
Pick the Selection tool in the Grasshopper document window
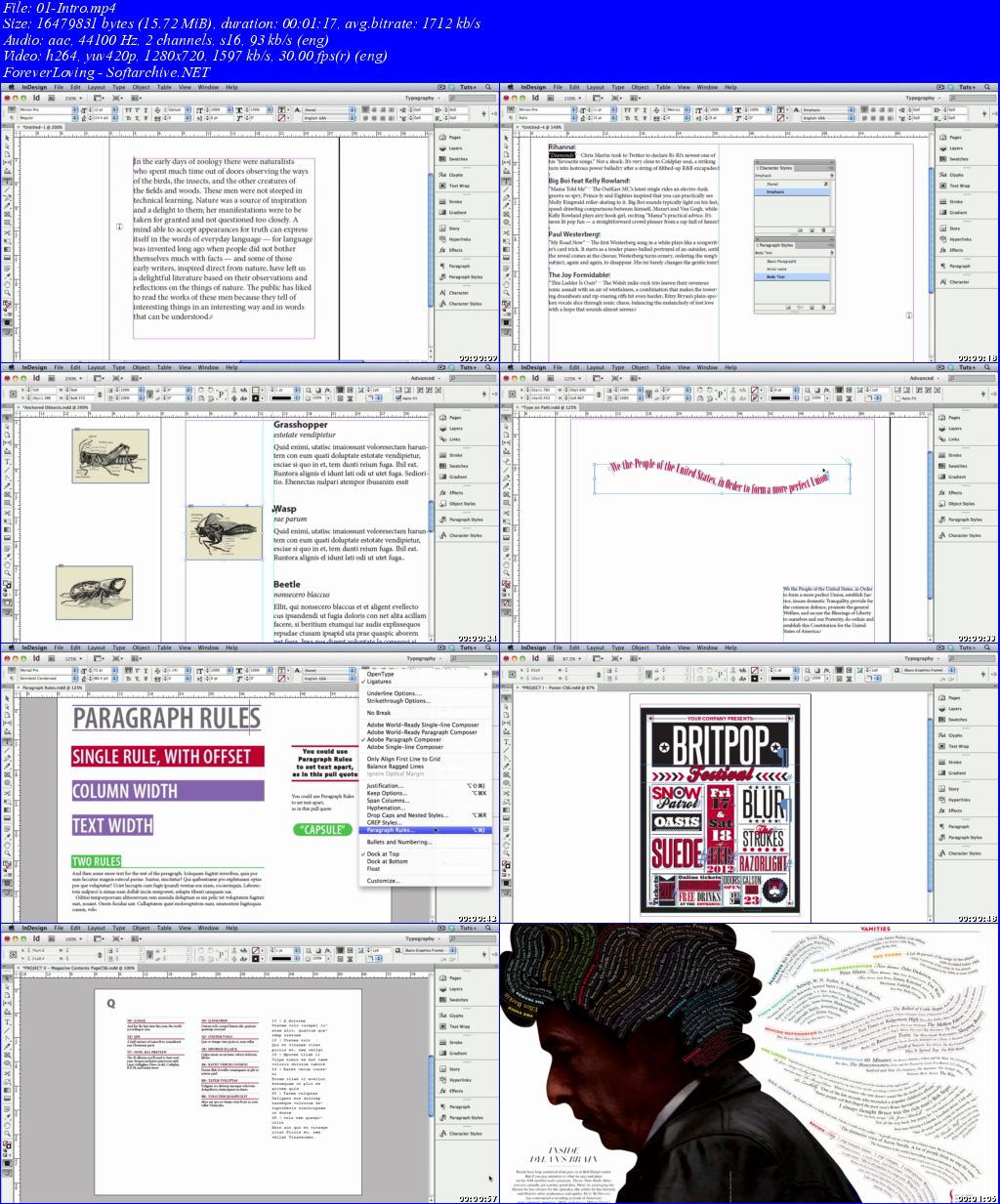[7, 418]
